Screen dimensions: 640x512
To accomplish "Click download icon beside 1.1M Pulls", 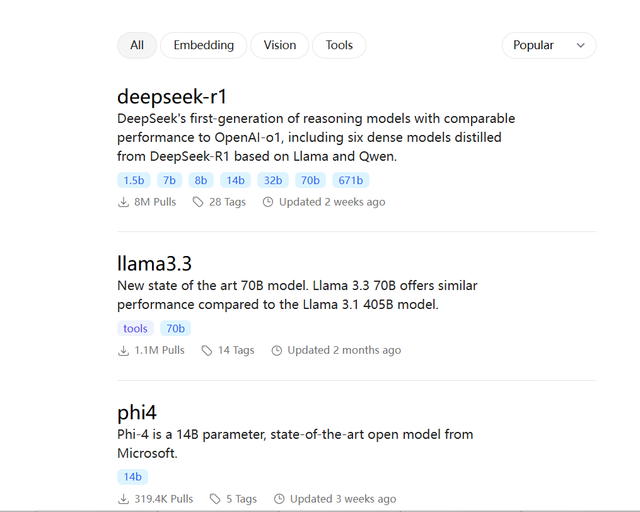I will [123, 351].
